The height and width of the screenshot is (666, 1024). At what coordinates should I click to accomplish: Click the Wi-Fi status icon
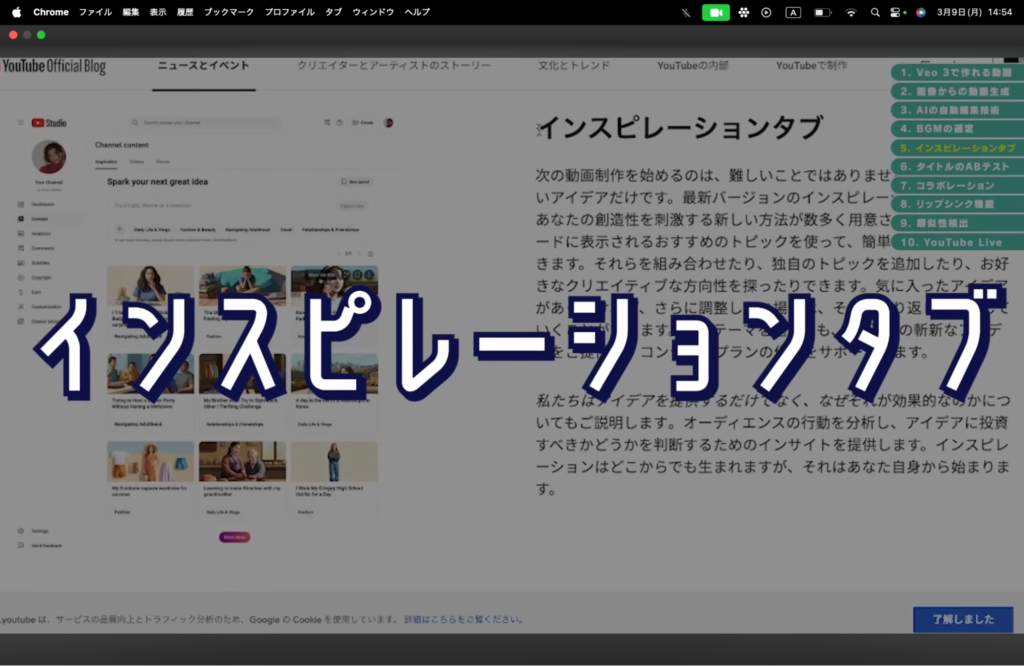(x=851, y=12)
